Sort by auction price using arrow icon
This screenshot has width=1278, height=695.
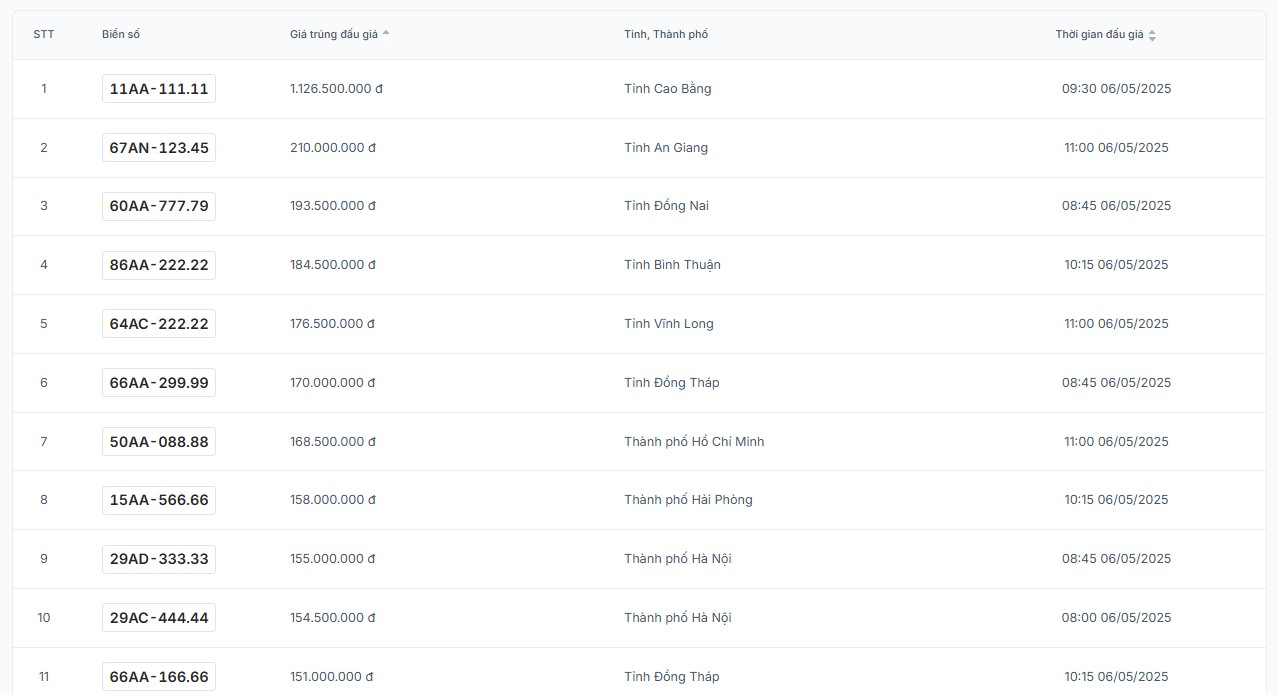pyautogui.click(x=386, y=34)
